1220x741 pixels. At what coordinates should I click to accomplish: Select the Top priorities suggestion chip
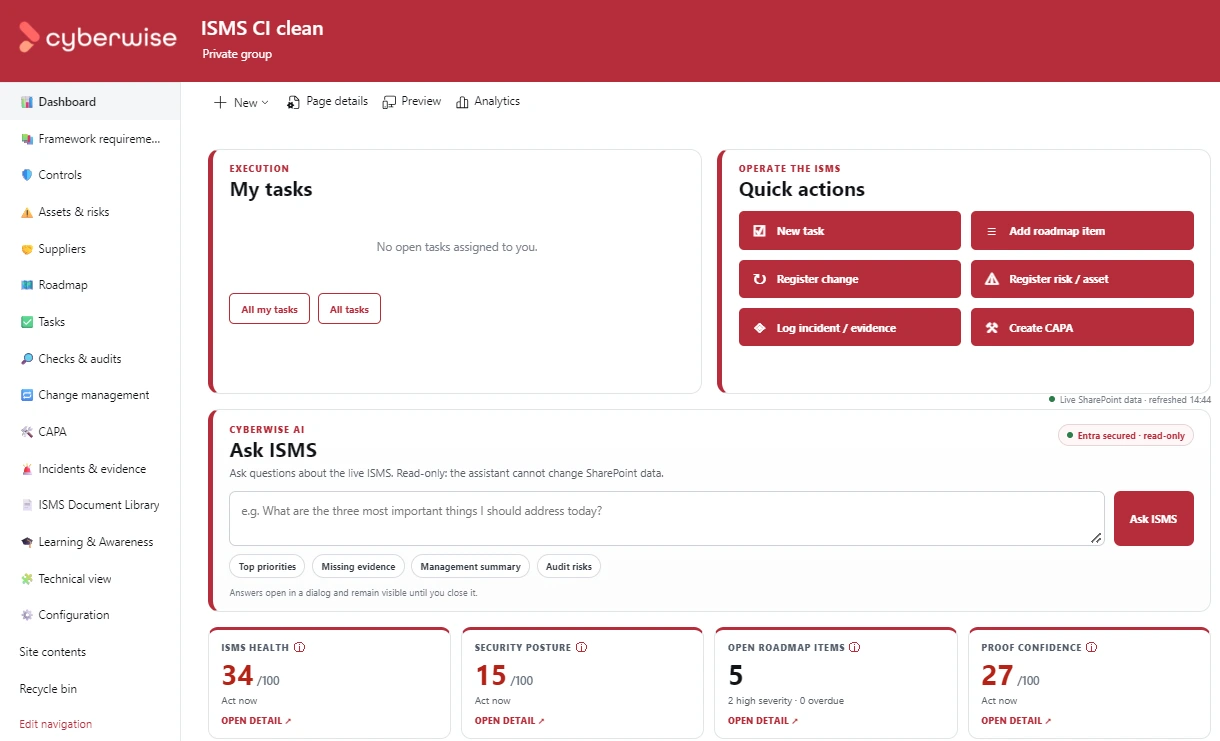[x=268, y=567]
